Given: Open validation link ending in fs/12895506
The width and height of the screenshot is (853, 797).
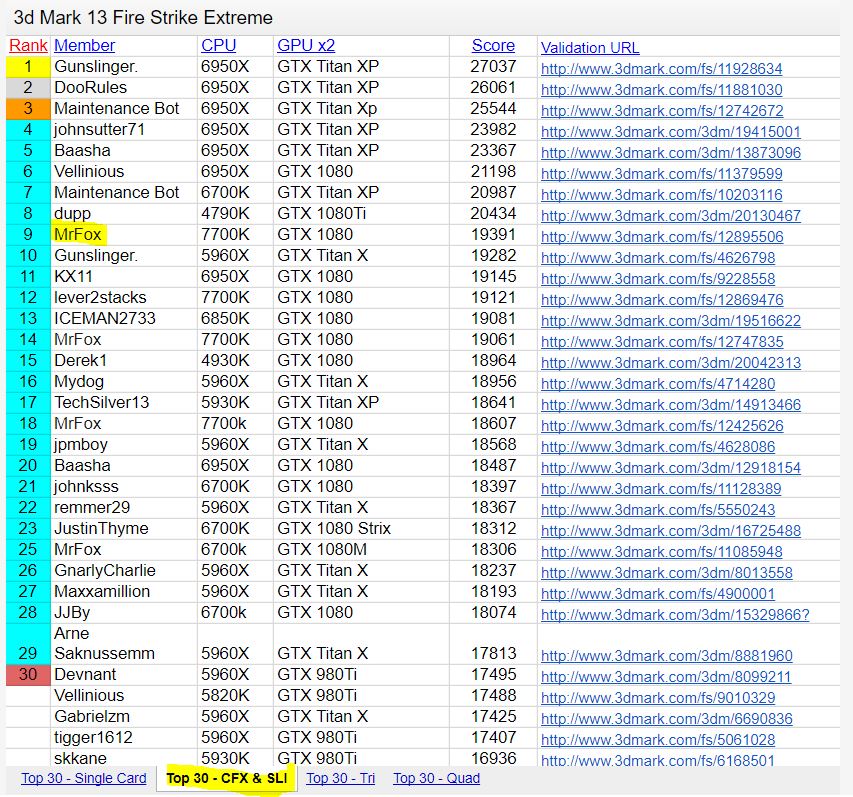Looking at the screenshot, I should [x=662, y=237].
